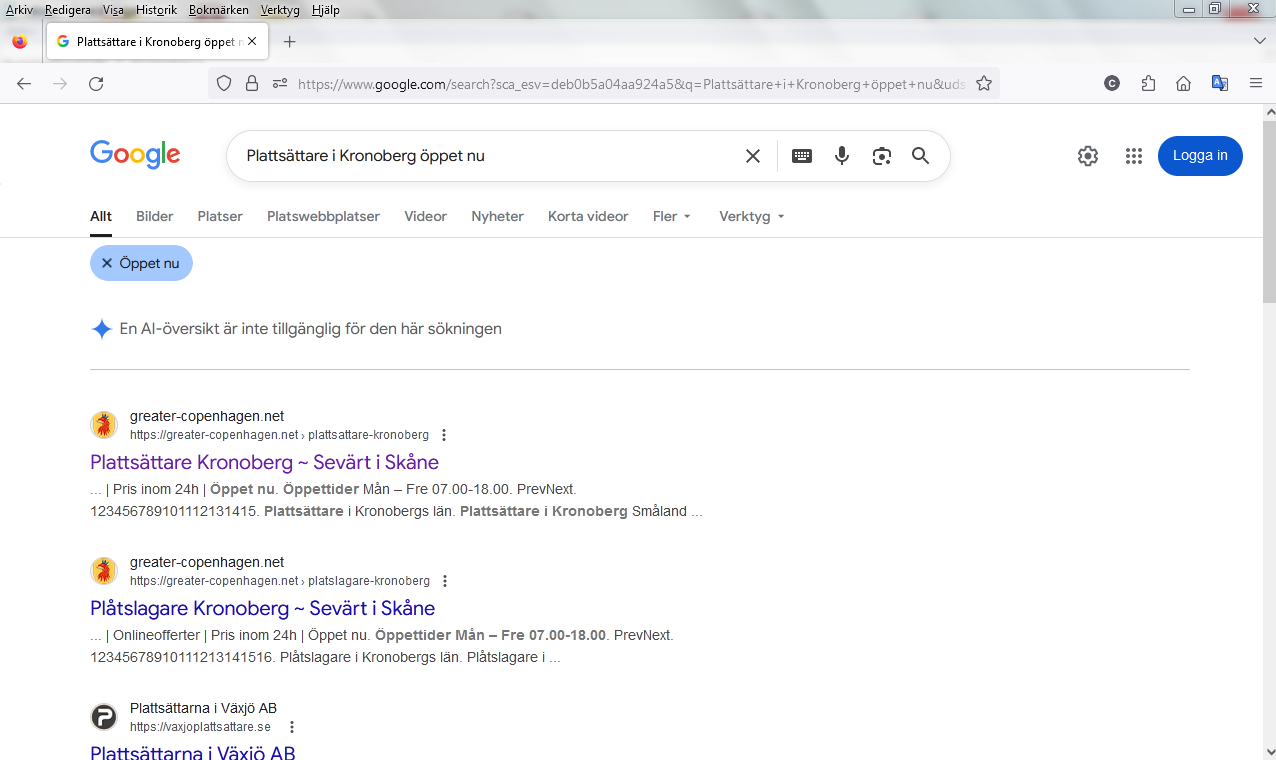The height and width of the screenshot is (760, 1276).
Task: Click the Logga in button
Action: [x=1200, y=156]
